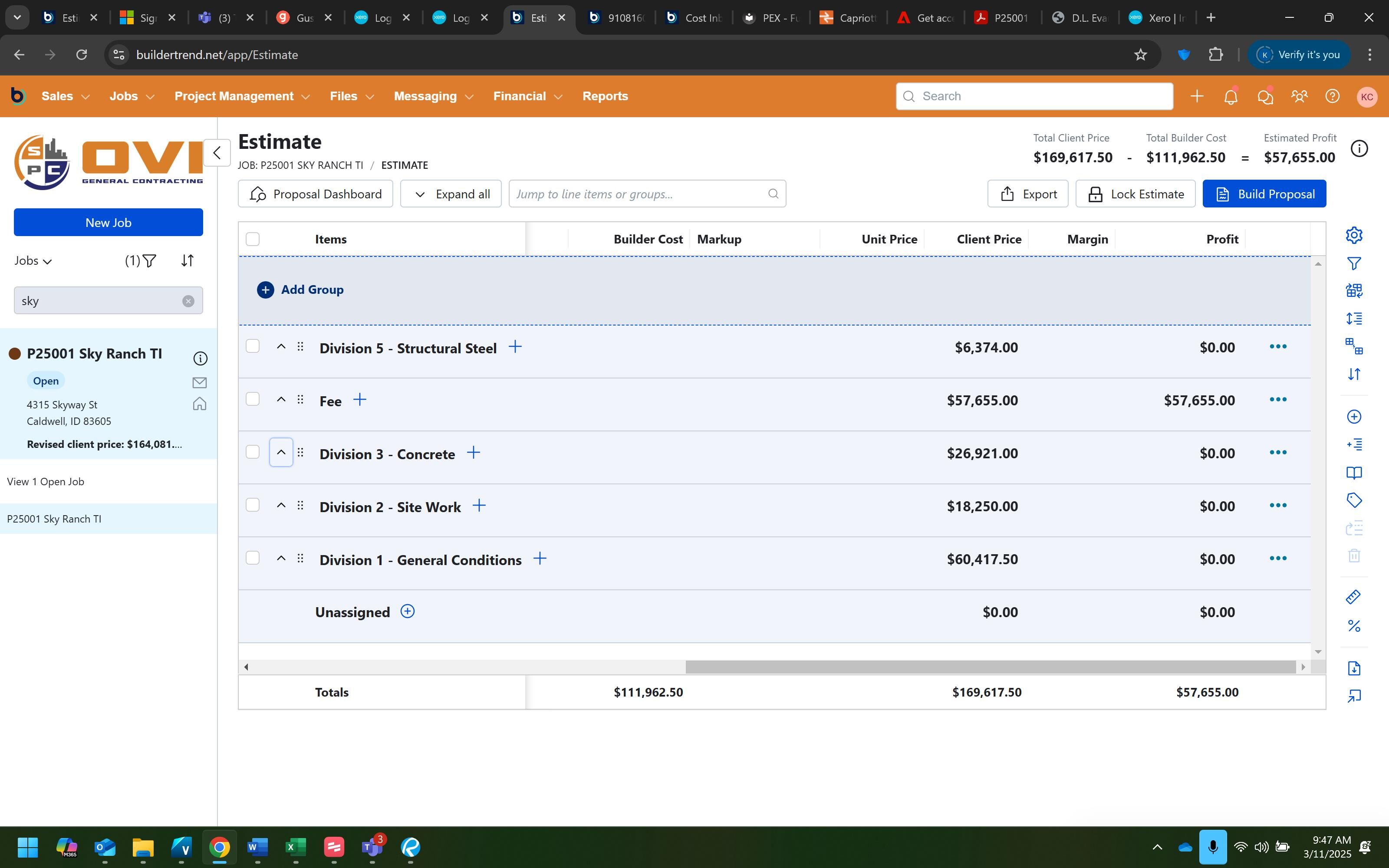Open the notifications bell icon
This screenshot has width=1389, height=868.
[1230, 96]
